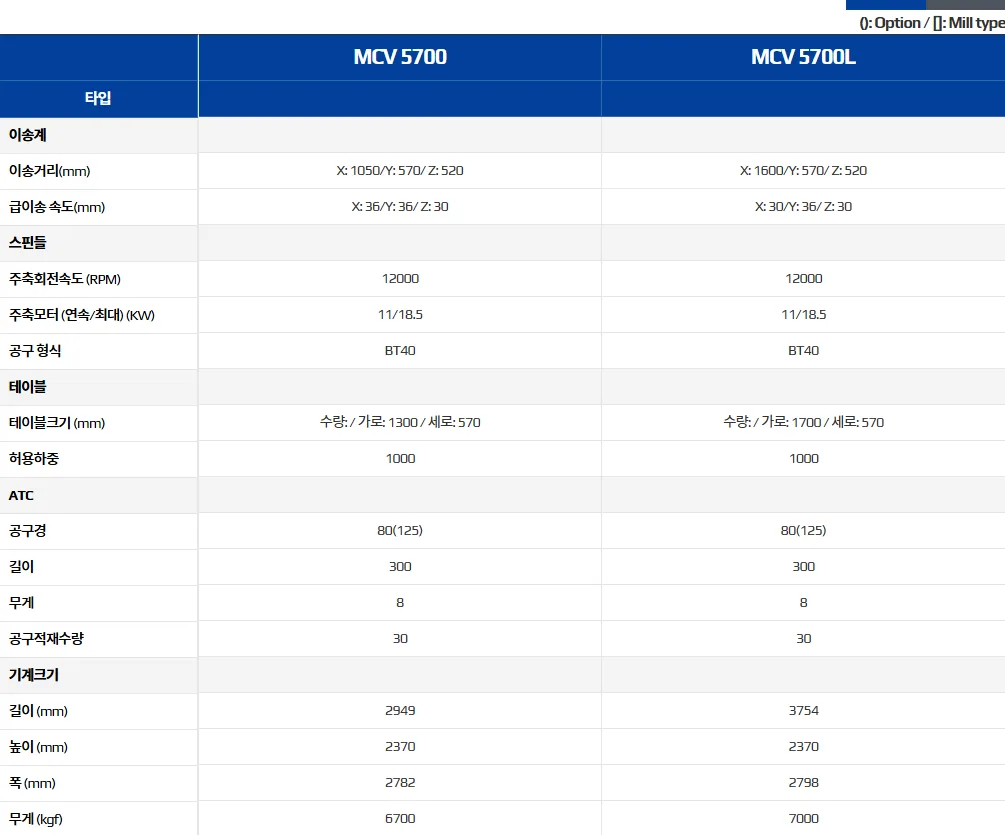1005x835 pixels.
Task: Click tool capacity 30 under MCV 5700L
Action: [x=803, y=639]
